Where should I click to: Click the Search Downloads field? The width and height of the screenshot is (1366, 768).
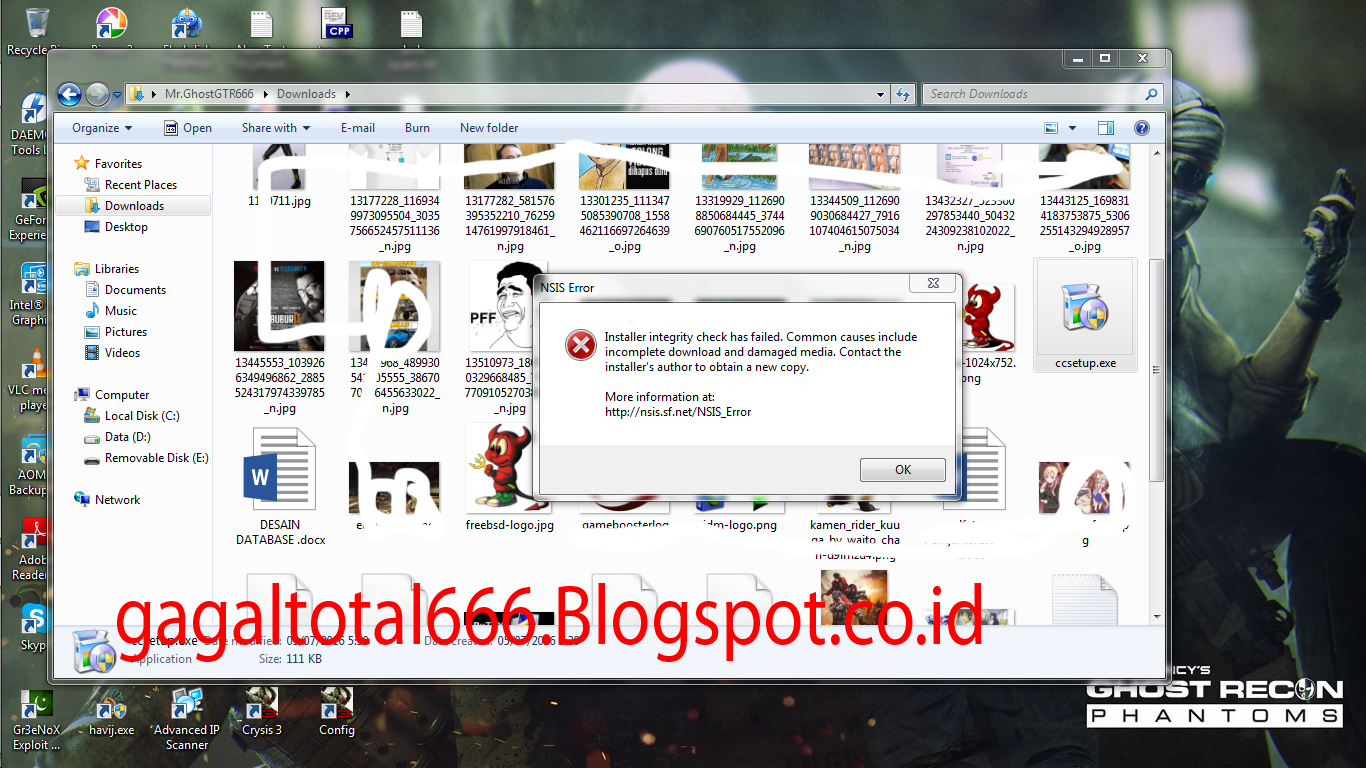1040,93
